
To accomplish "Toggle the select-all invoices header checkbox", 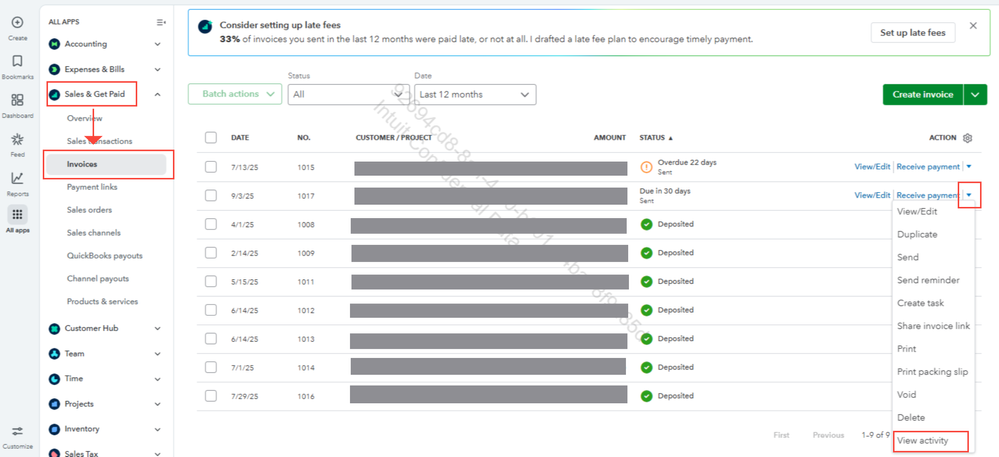I will [211, 138].
